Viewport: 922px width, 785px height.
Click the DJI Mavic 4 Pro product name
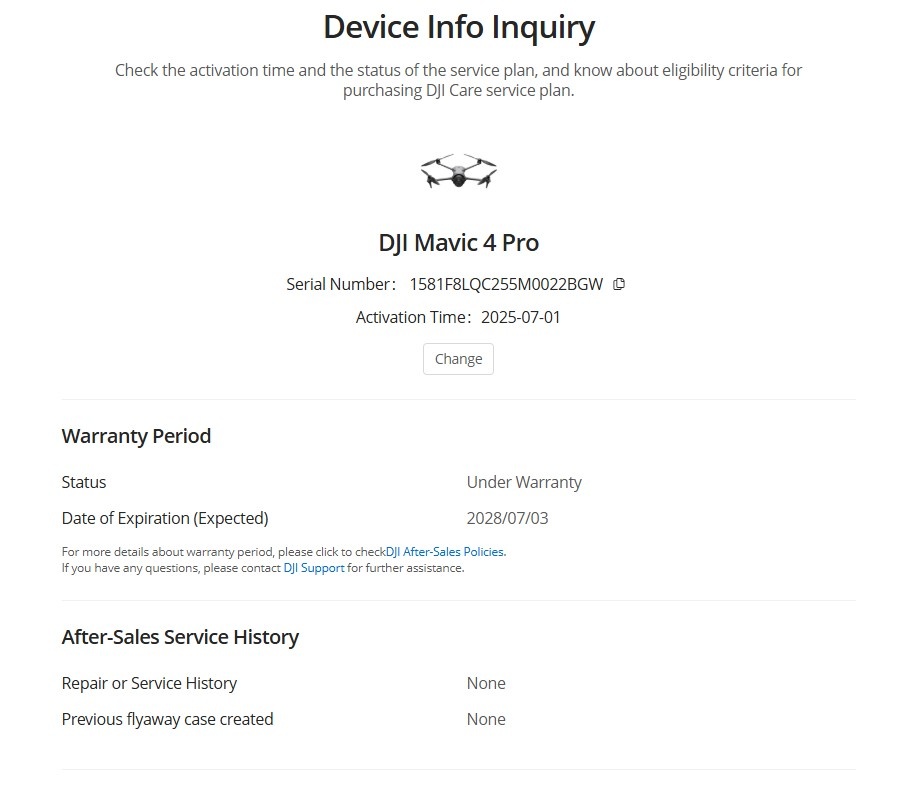pos(458,242)
